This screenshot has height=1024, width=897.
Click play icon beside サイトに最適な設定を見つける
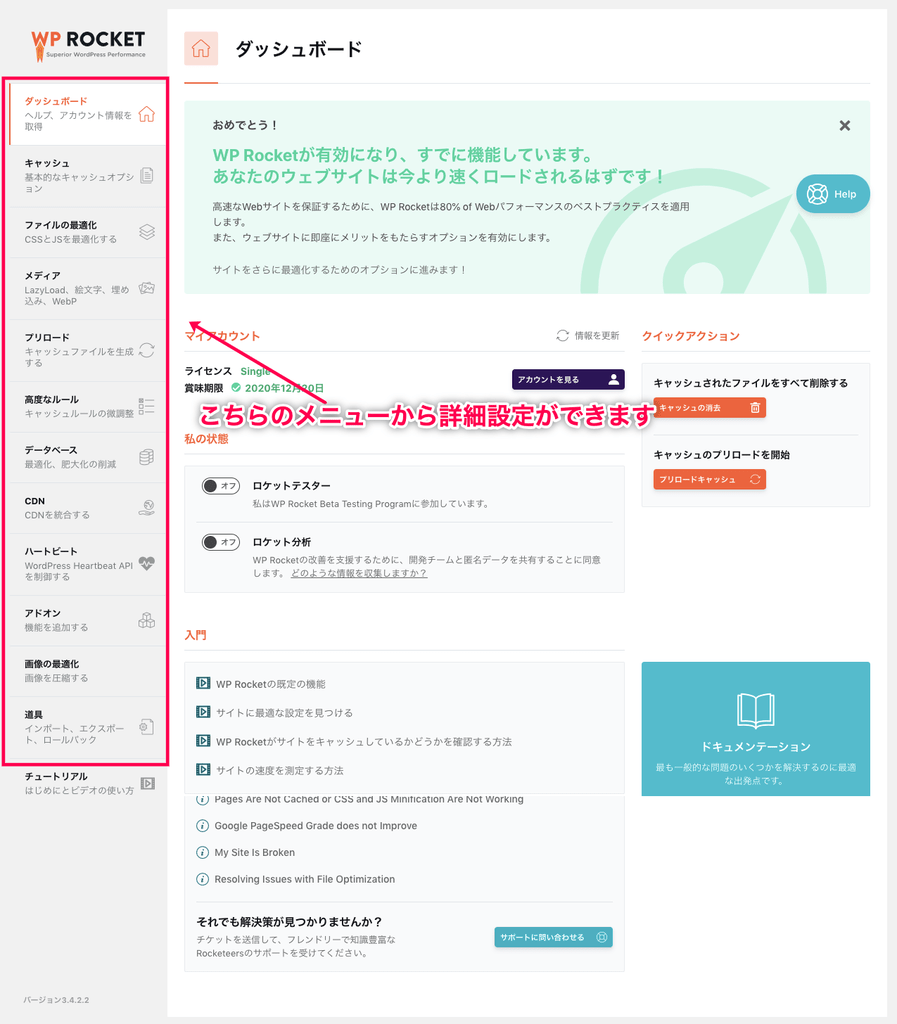[203, 712]
